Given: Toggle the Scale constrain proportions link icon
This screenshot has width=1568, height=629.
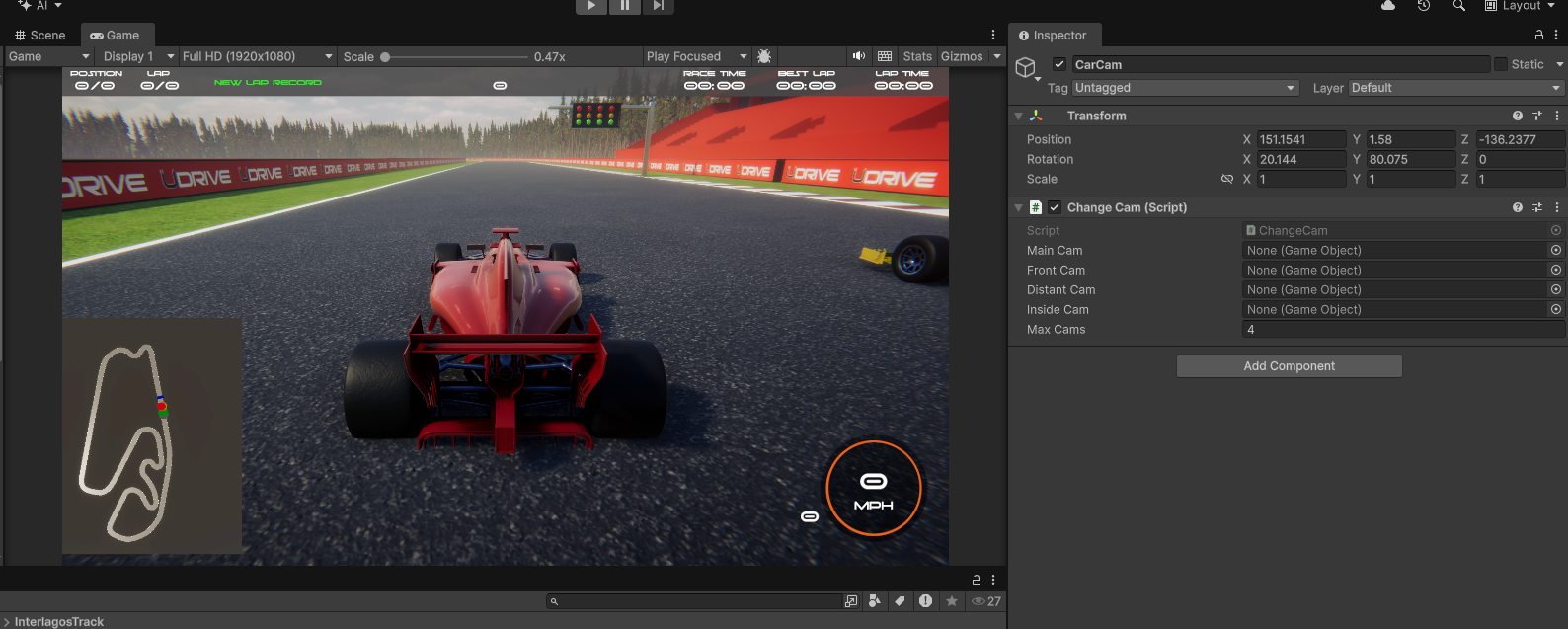Looking at the screenshot, I should (x=1227, y=180).
